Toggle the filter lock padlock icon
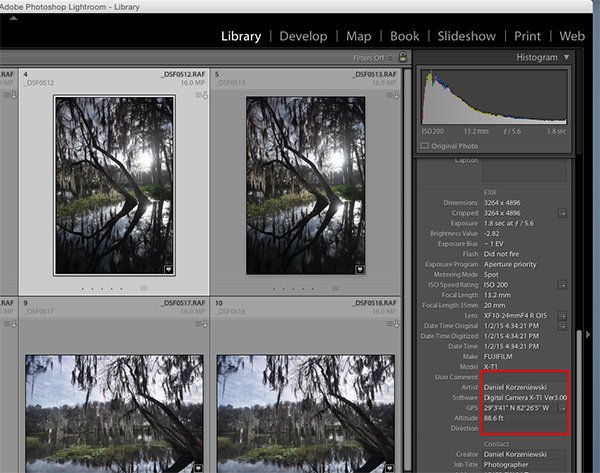 402,58
